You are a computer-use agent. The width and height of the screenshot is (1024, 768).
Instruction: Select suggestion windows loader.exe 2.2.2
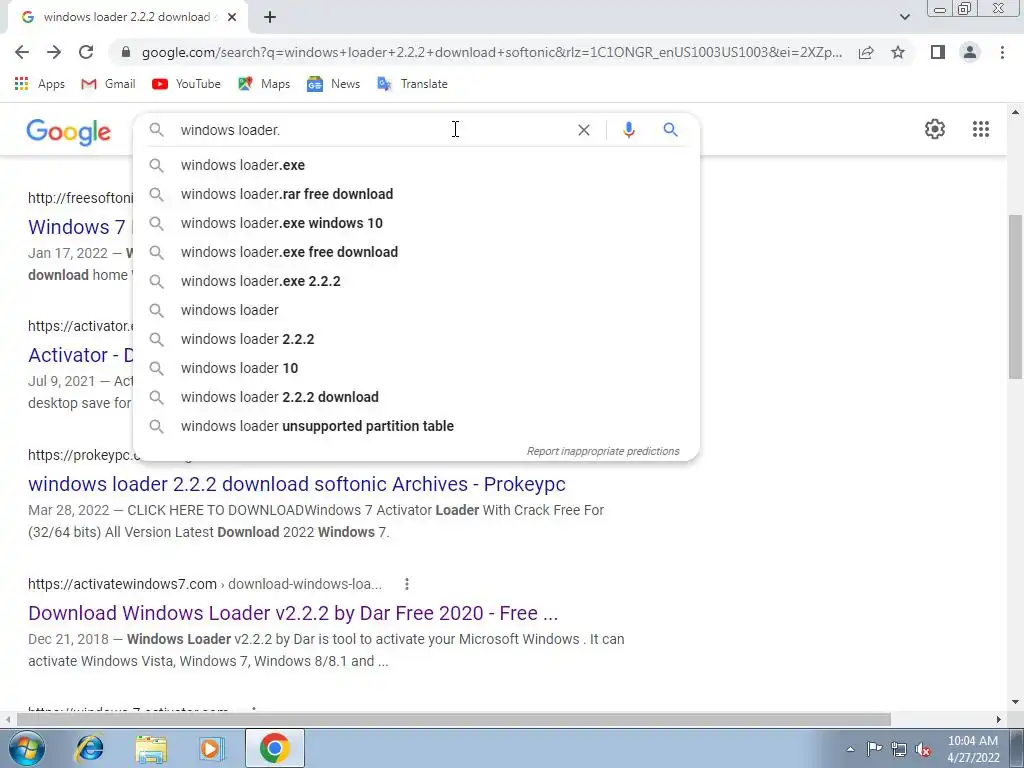point(416,281)
